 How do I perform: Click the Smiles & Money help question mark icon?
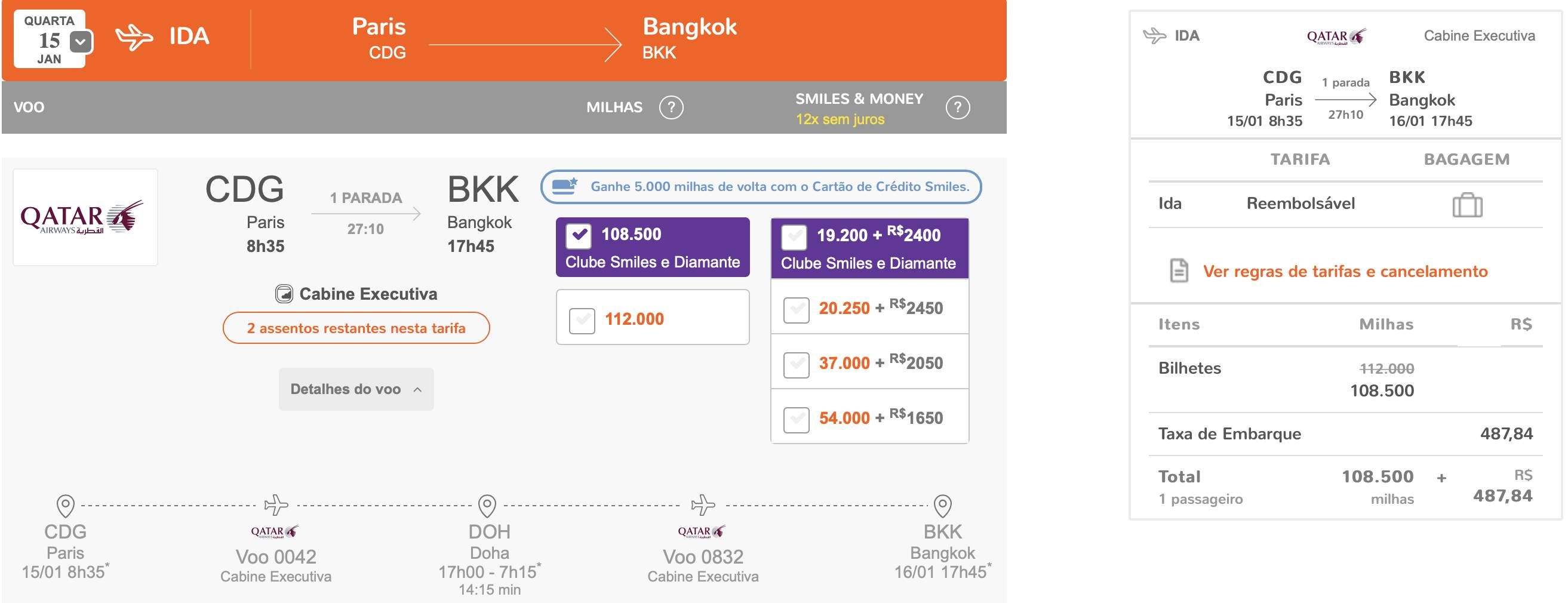(958, 107)
